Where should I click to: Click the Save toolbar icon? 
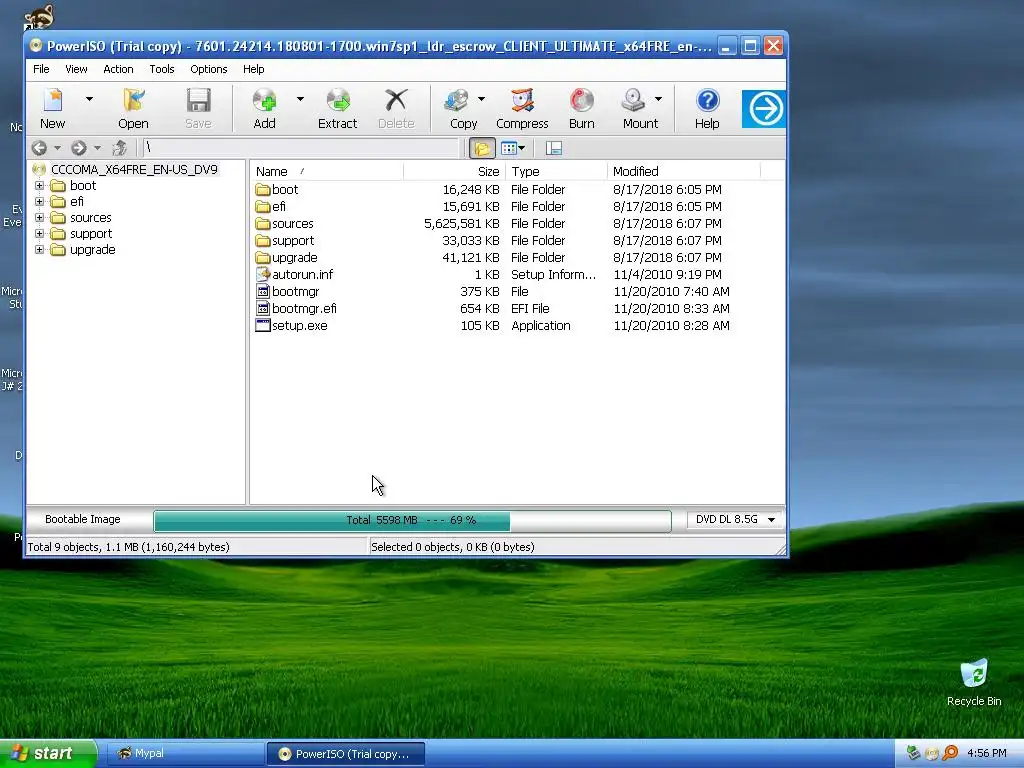(198, 108)
